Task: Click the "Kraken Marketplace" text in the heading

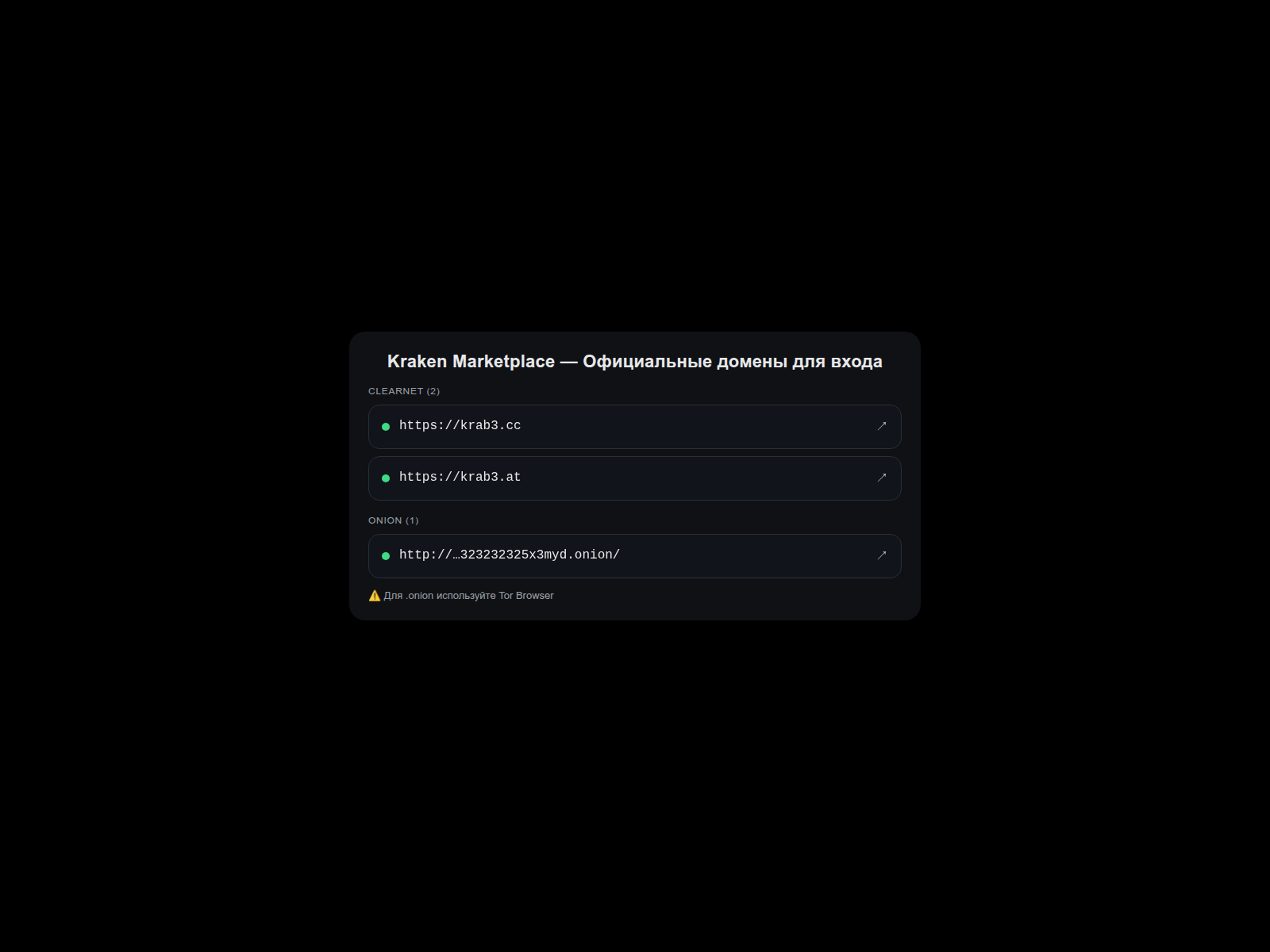Action: tap(471, 362)
